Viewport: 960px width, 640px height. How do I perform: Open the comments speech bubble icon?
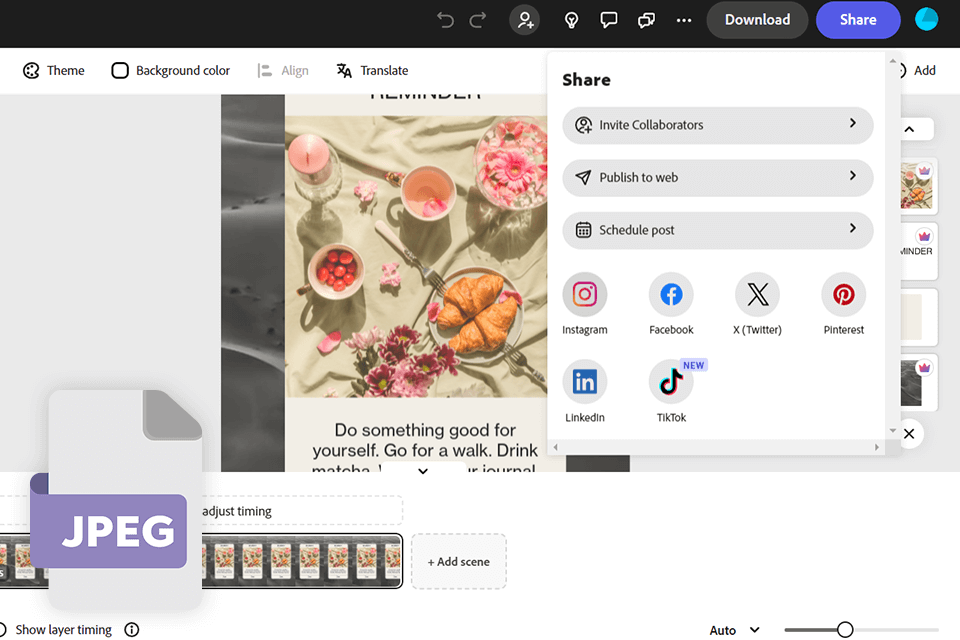pyautogui.click(x=609, y=20)
